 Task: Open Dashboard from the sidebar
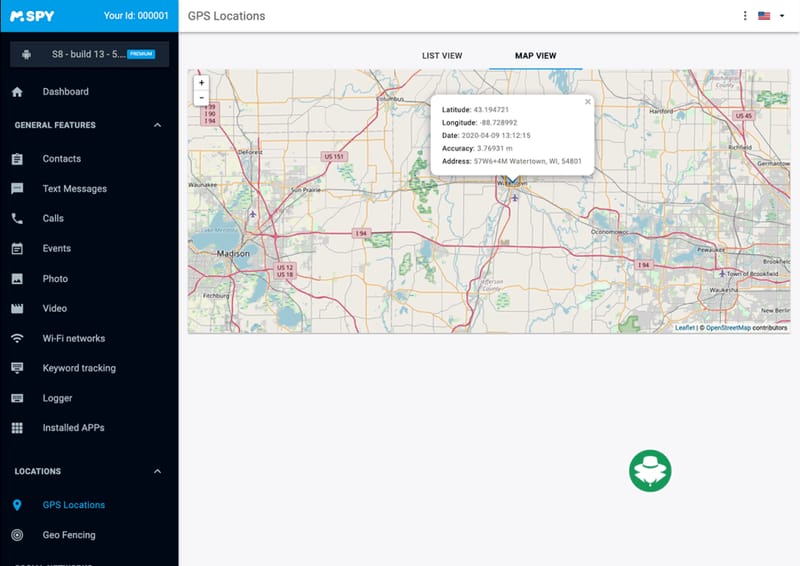(66, 92)
